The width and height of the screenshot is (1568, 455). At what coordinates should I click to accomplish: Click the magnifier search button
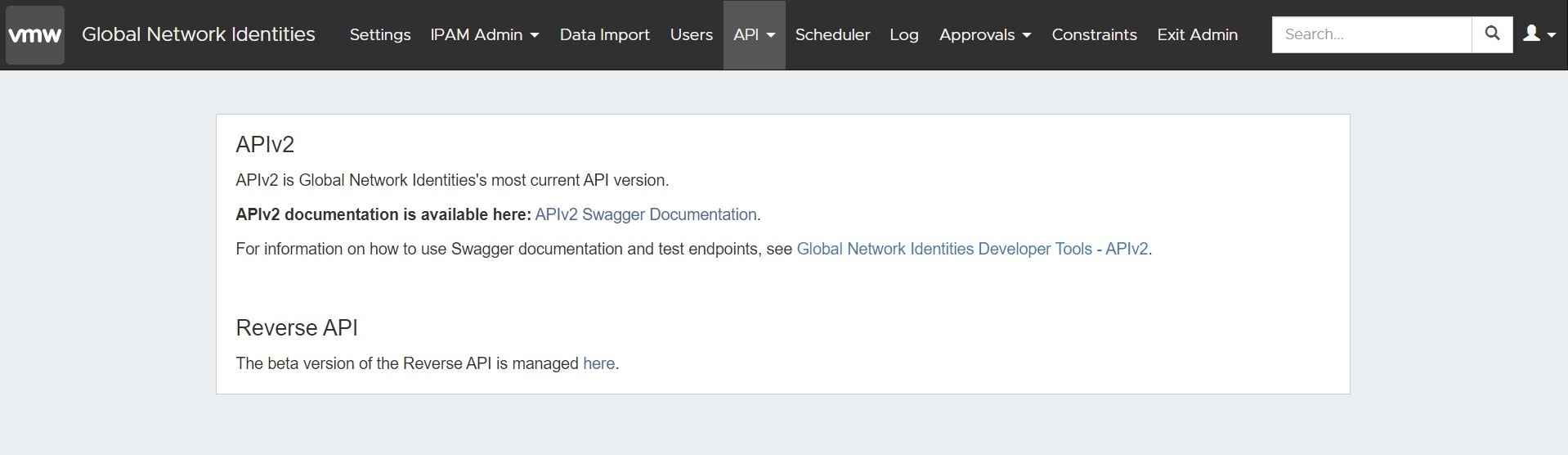tap(1492, 34)
